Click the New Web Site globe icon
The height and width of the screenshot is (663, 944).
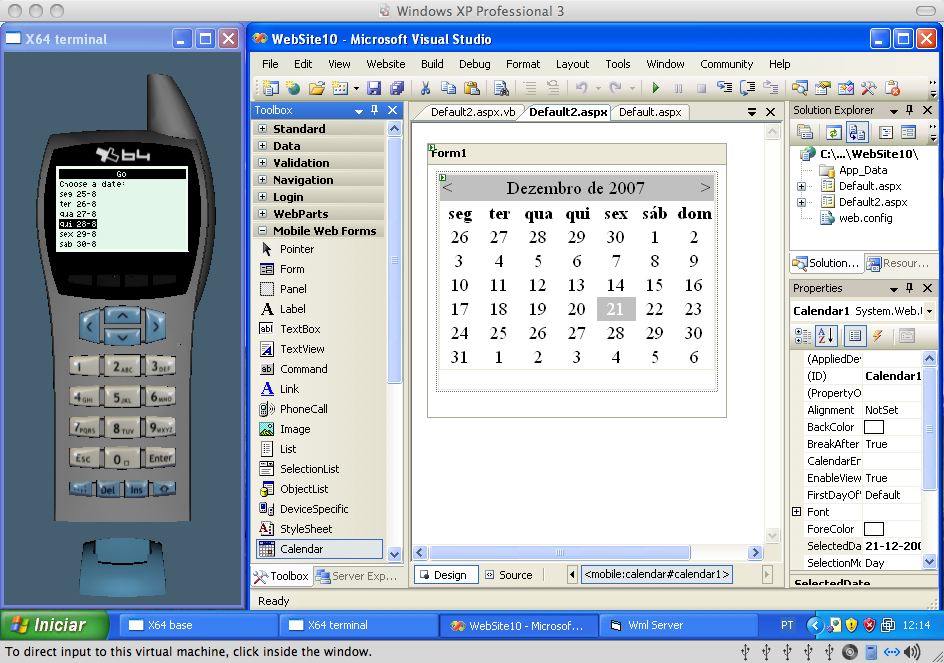[x=293, y=89]
